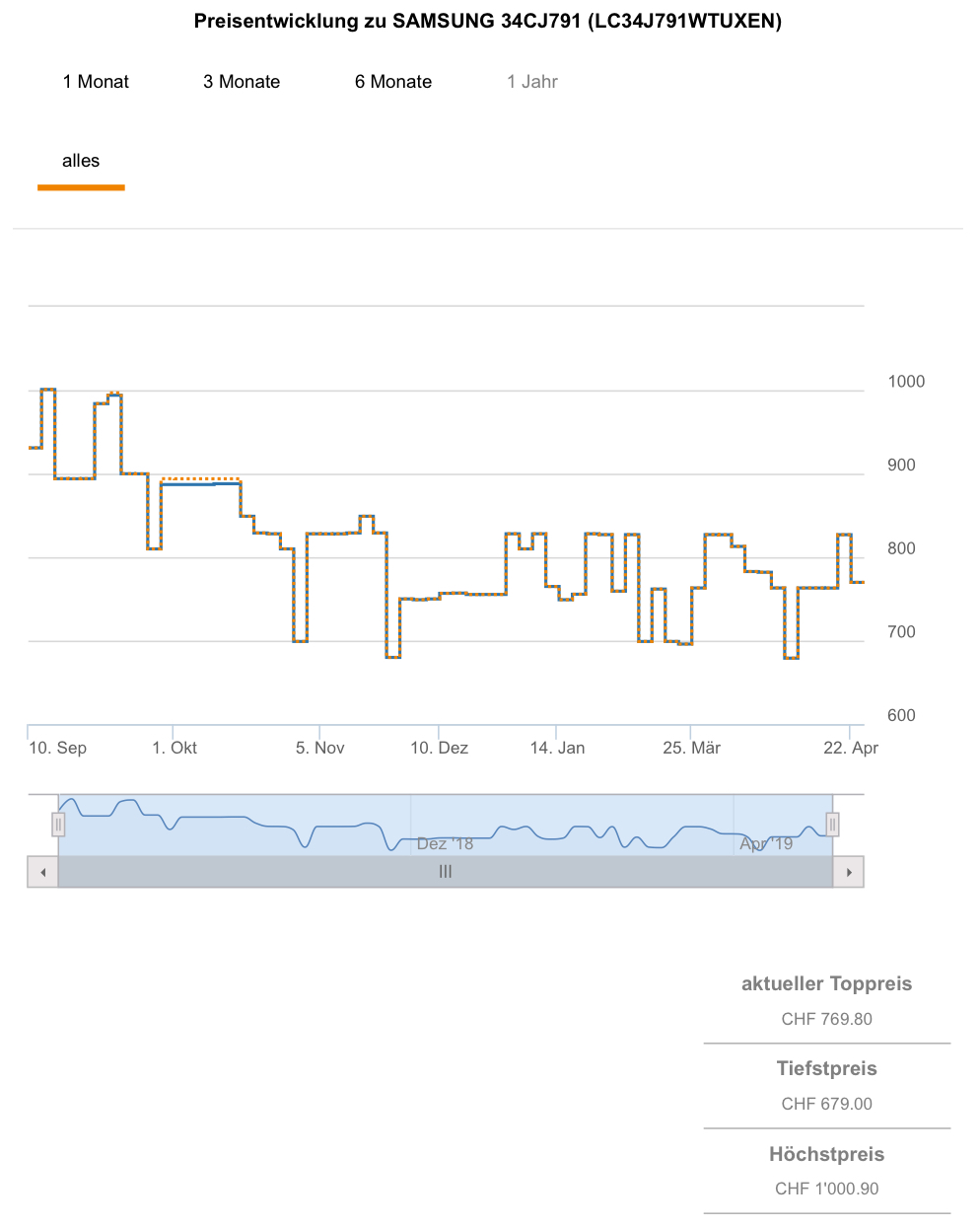This screenshot has width=980, height=1227.
Task: Click the "Apr '19" navigator label
Action: tap(766, 844)
